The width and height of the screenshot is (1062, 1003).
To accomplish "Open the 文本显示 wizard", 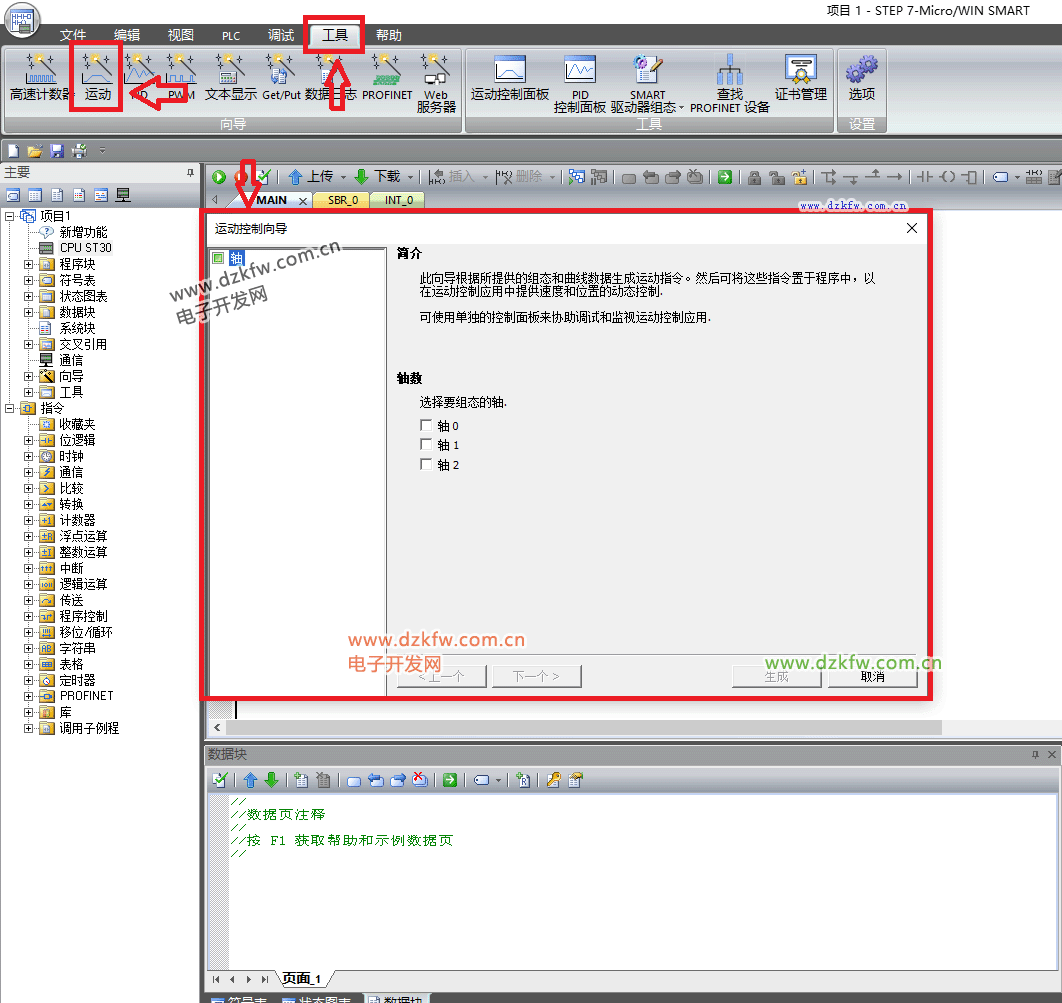I will 230,78.
